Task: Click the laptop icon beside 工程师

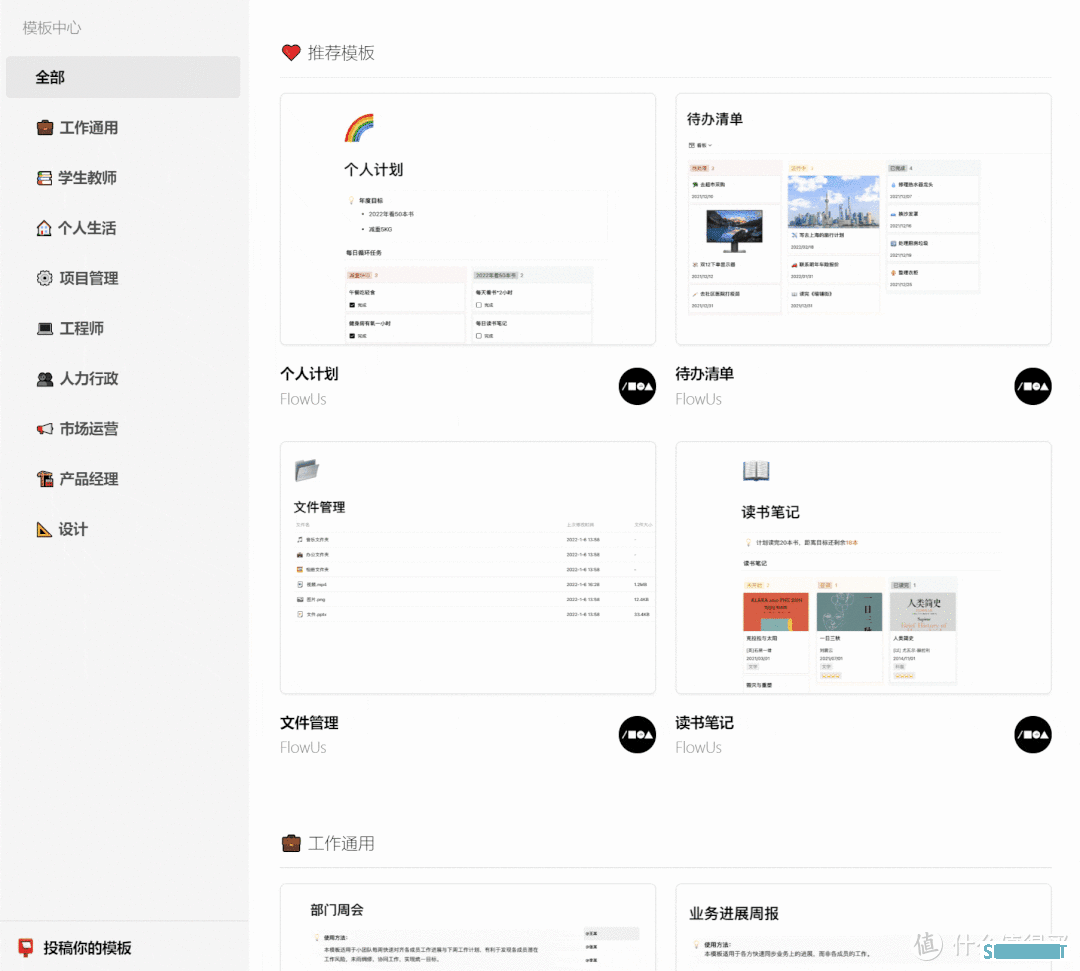Action: click(x=45, y=328)
